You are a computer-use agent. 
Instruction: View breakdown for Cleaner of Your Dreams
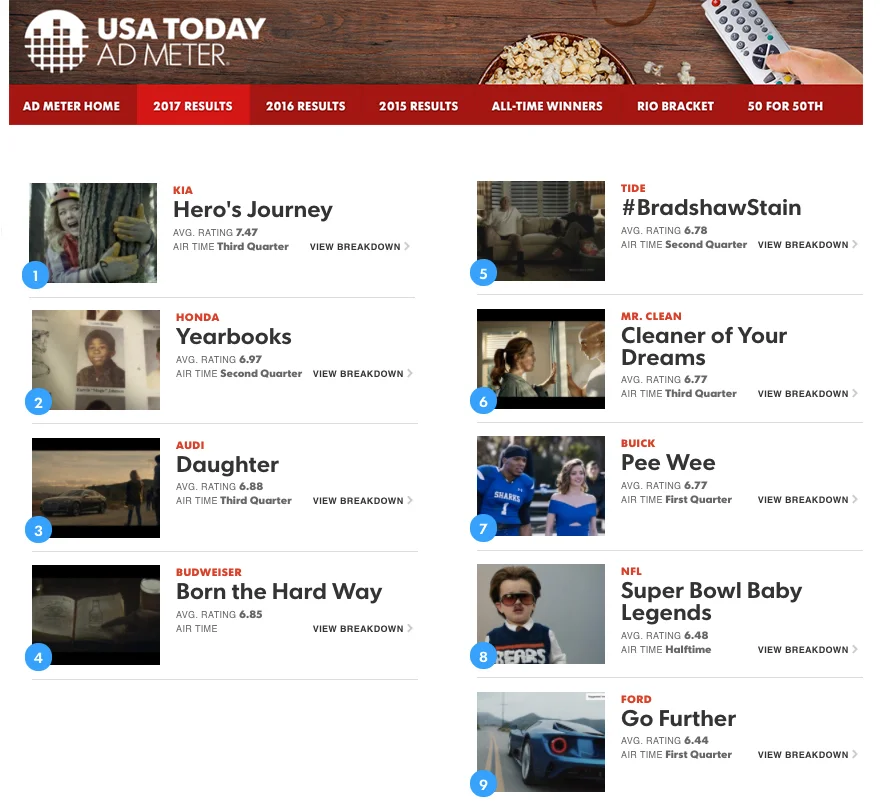(808, 393)
